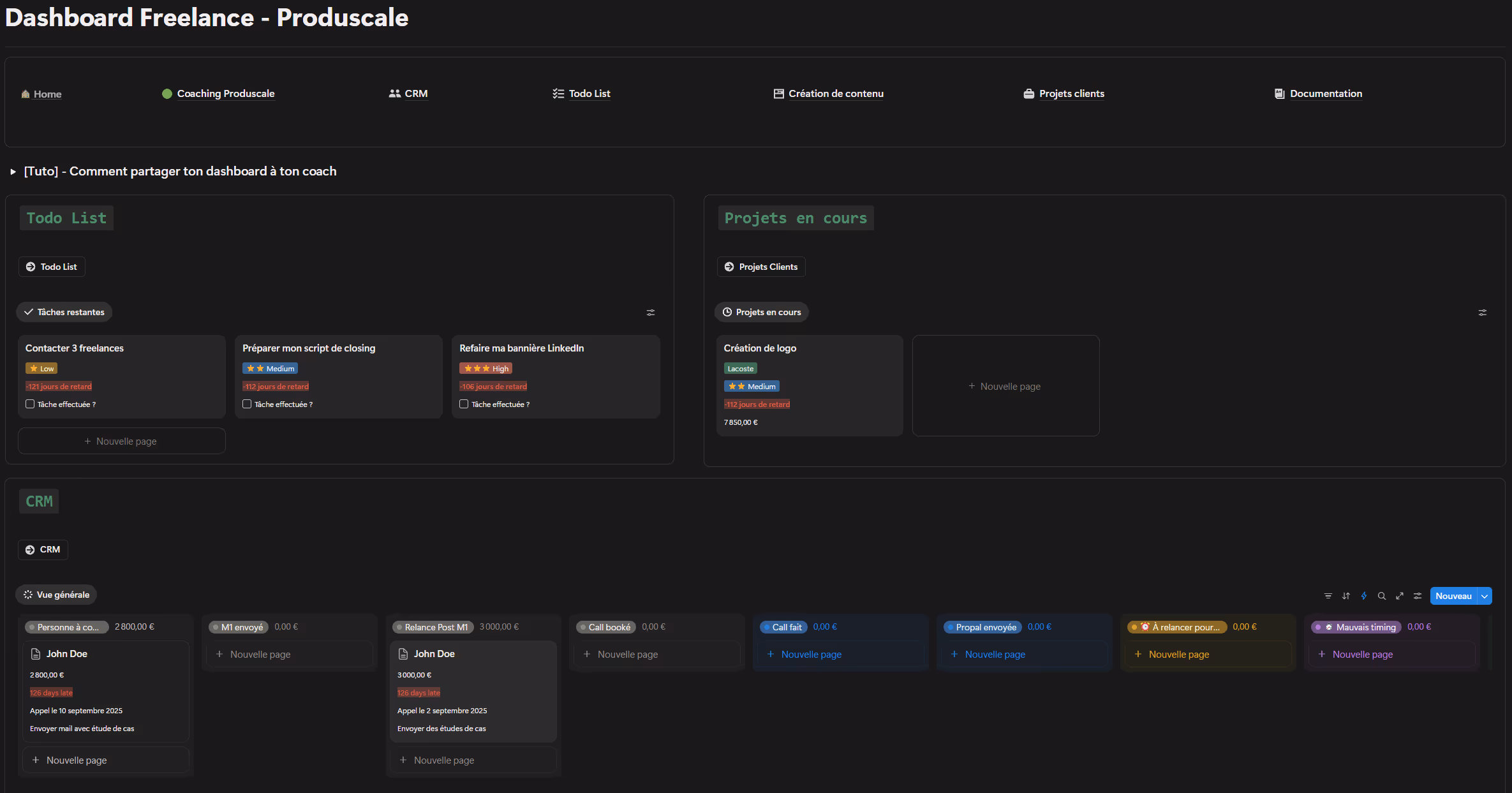Click the CRM search magnifier icon
This screenshot has width=1512, height=793.
(1381, 596)
